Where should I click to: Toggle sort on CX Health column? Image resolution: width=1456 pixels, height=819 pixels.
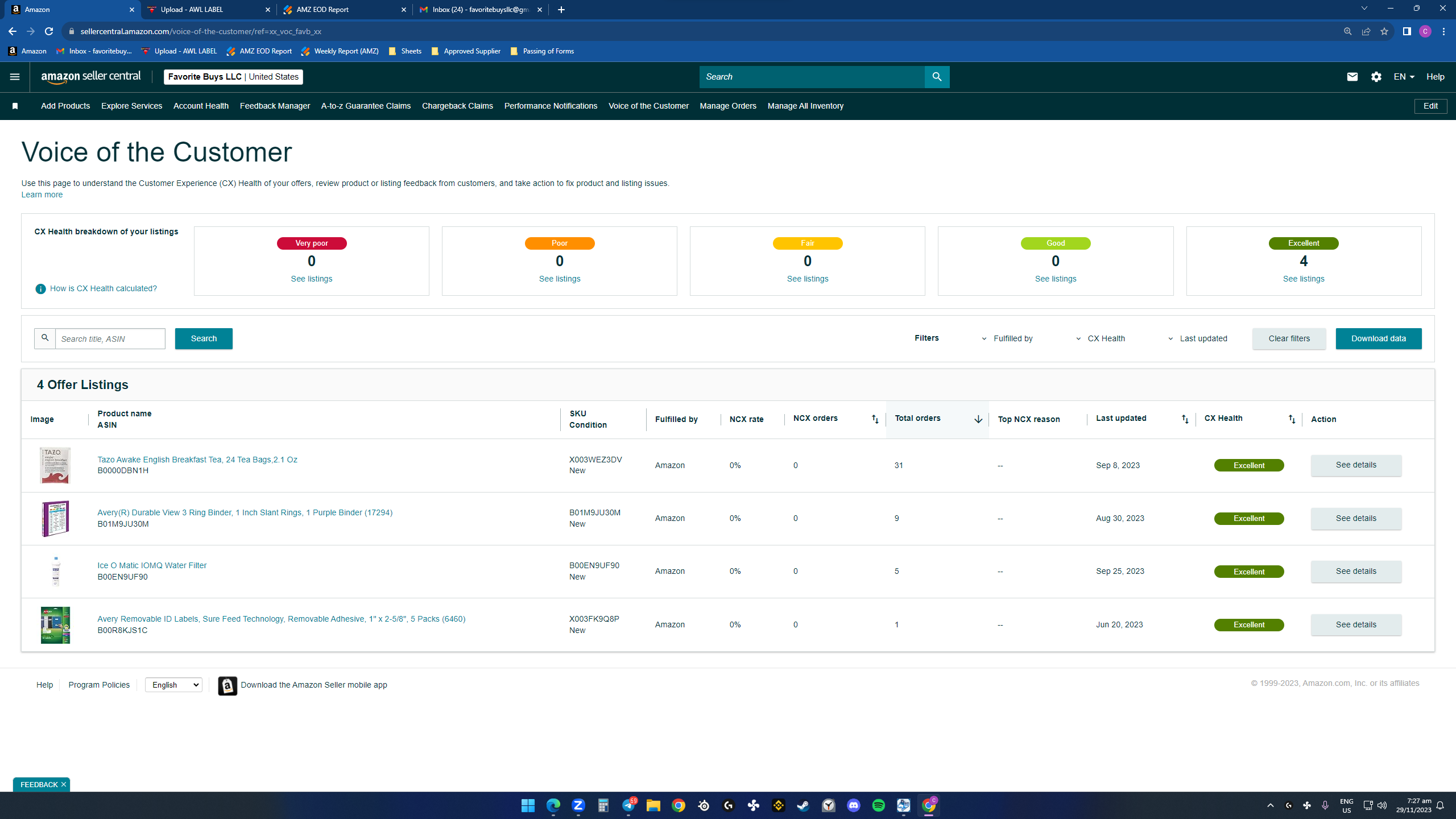[x=1292, y=419]
